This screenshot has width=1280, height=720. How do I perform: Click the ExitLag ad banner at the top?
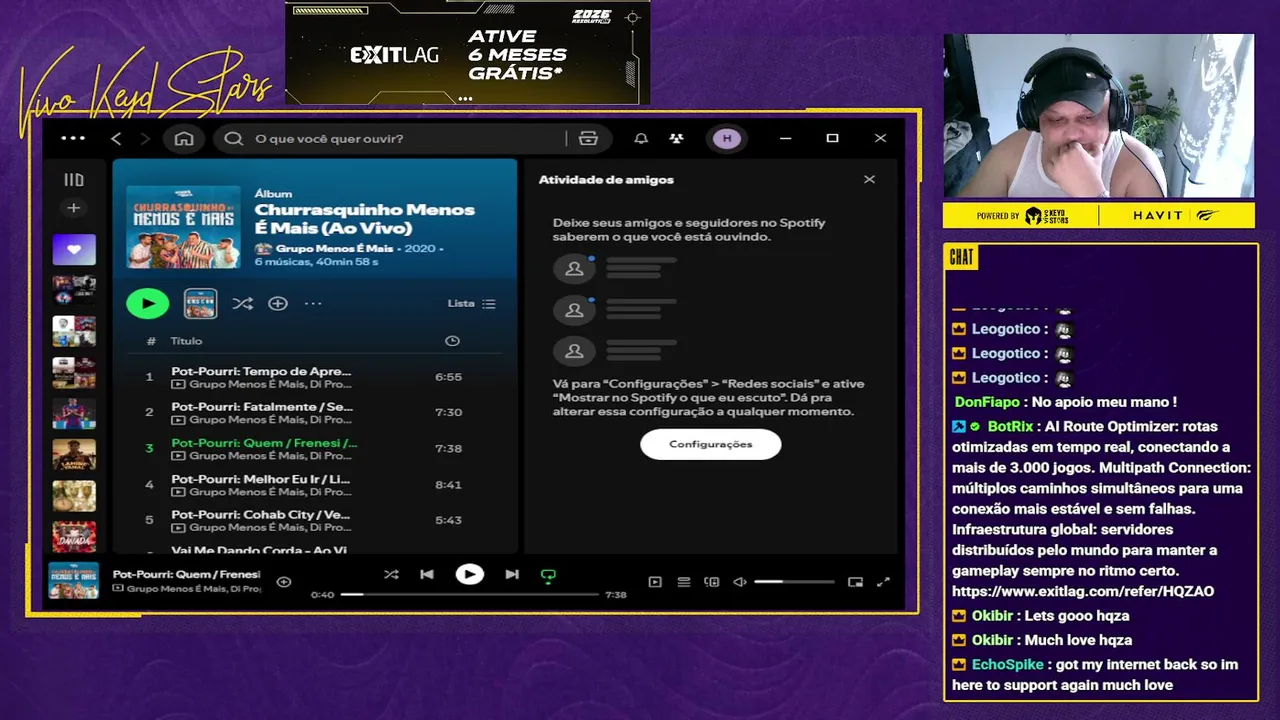click(468, 53)
